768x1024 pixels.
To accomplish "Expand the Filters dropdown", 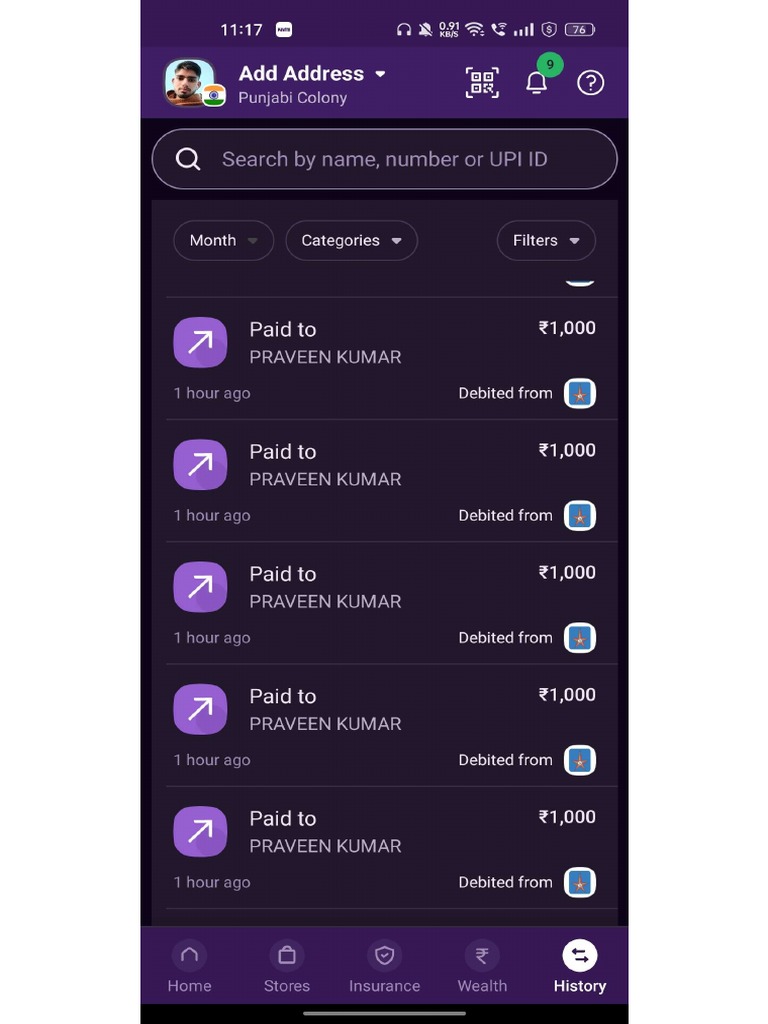I will click(546, 241).
